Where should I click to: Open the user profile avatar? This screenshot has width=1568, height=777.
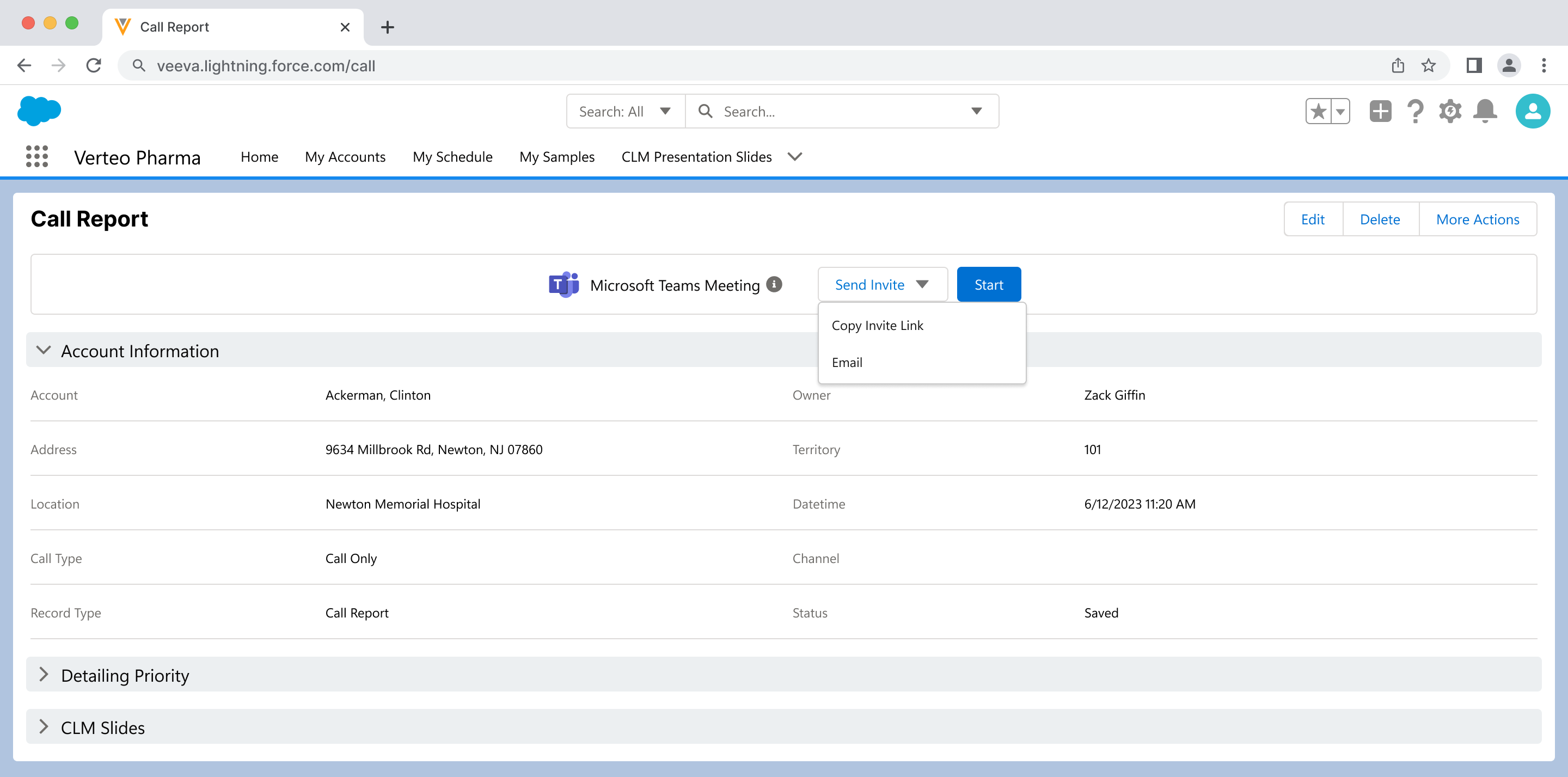pos(1532,112)
